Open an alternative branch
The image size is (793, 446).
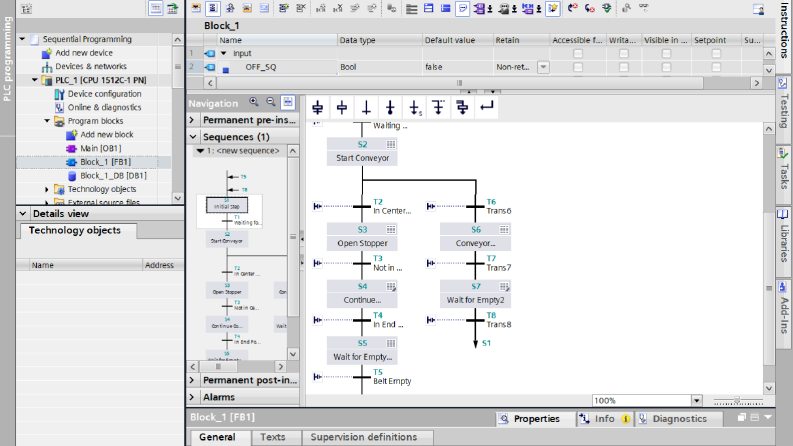(x=438, y=107)
